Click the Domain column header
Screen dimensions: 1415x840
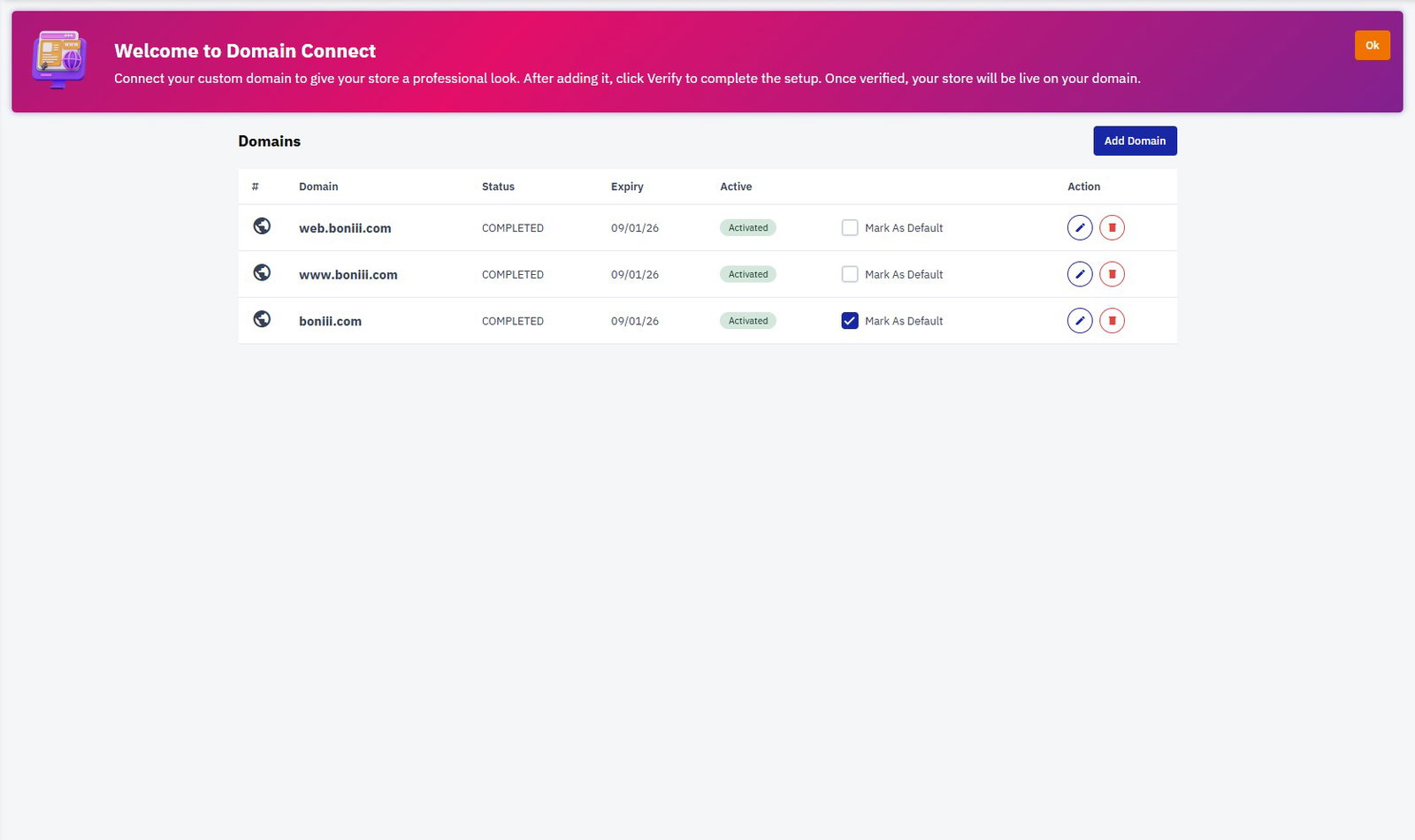[x=318, y=187]
